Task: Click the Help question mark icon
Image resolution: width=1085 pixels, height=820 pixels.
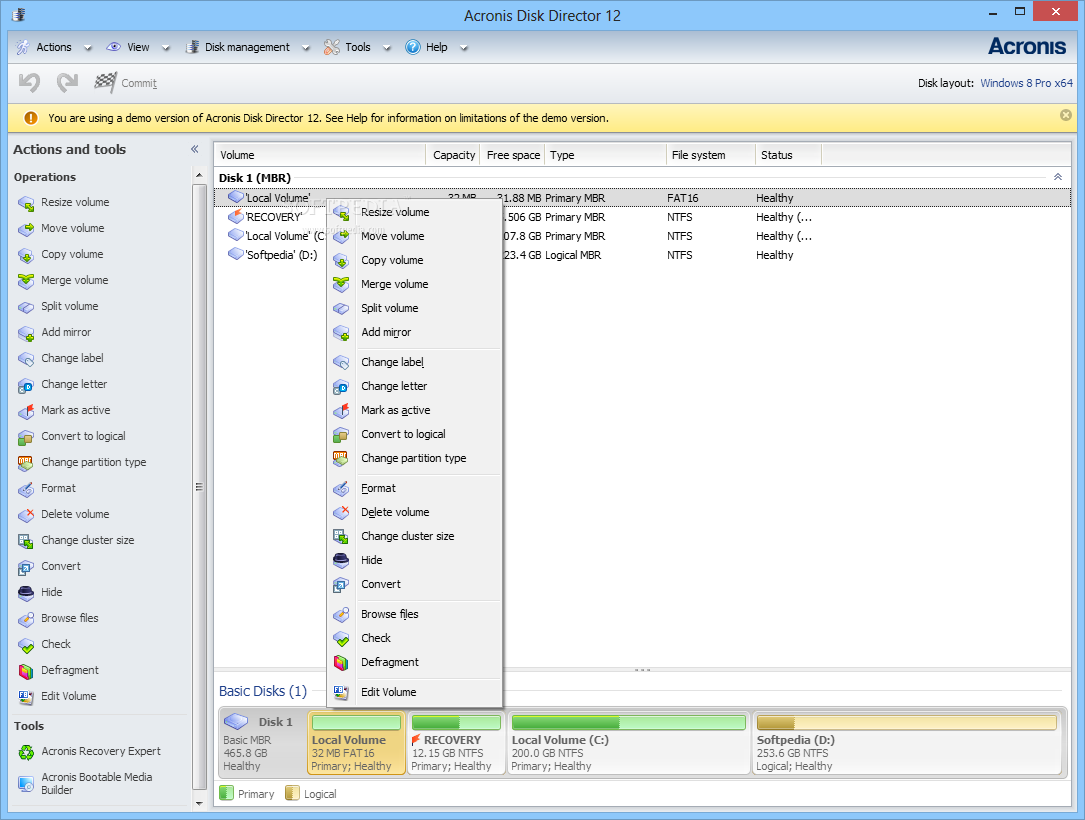Action: [412, 47]
